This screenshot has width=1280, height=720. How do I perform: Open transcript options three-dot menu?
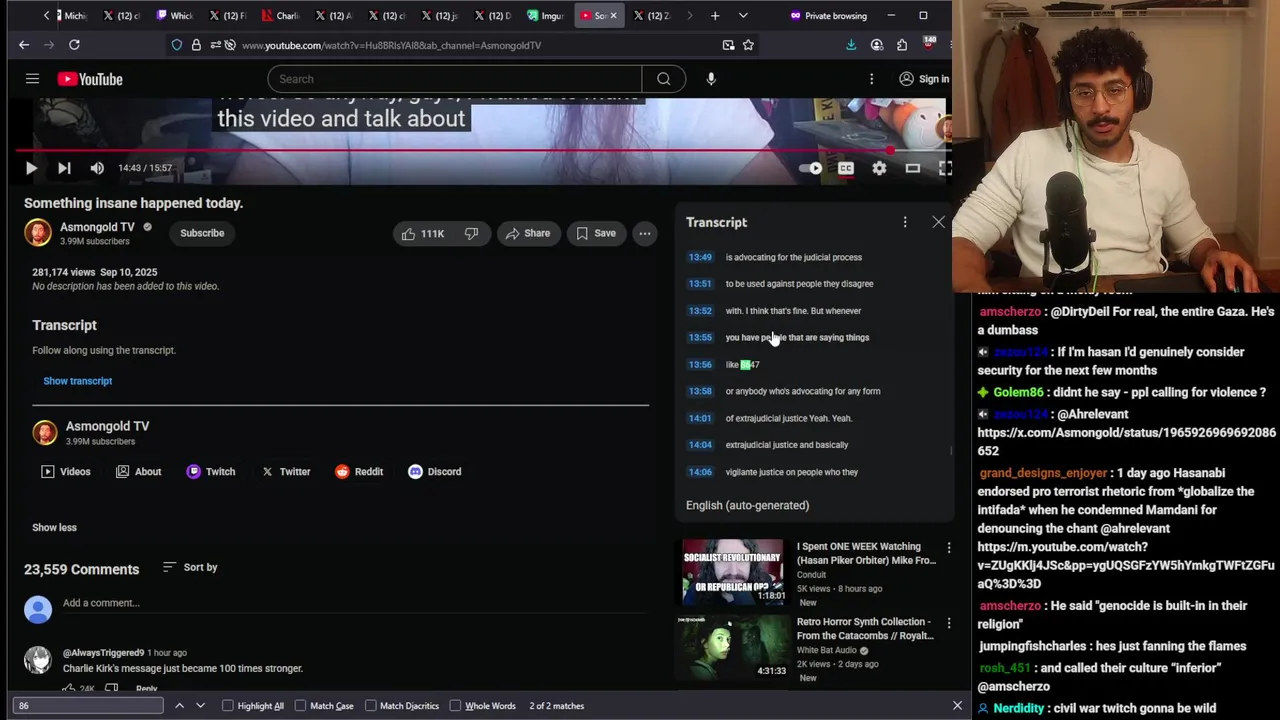[905, 222]
